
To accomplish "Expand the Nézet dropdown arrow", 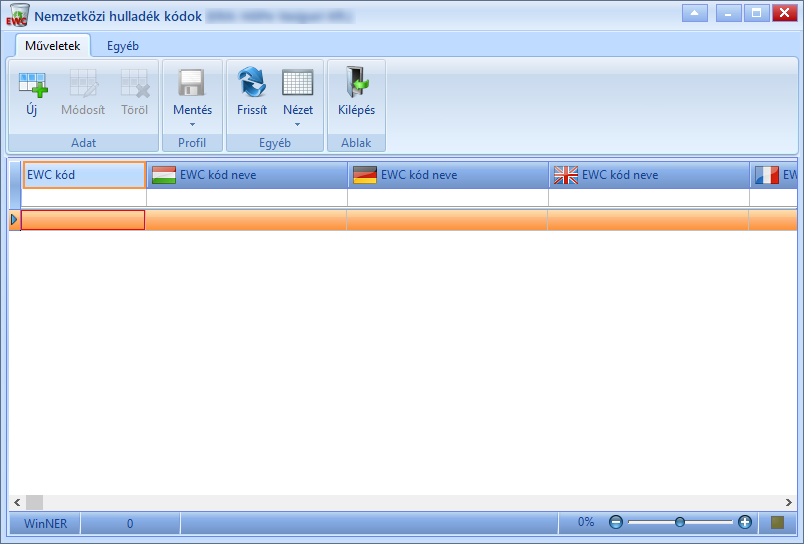I will coord(297,124).
